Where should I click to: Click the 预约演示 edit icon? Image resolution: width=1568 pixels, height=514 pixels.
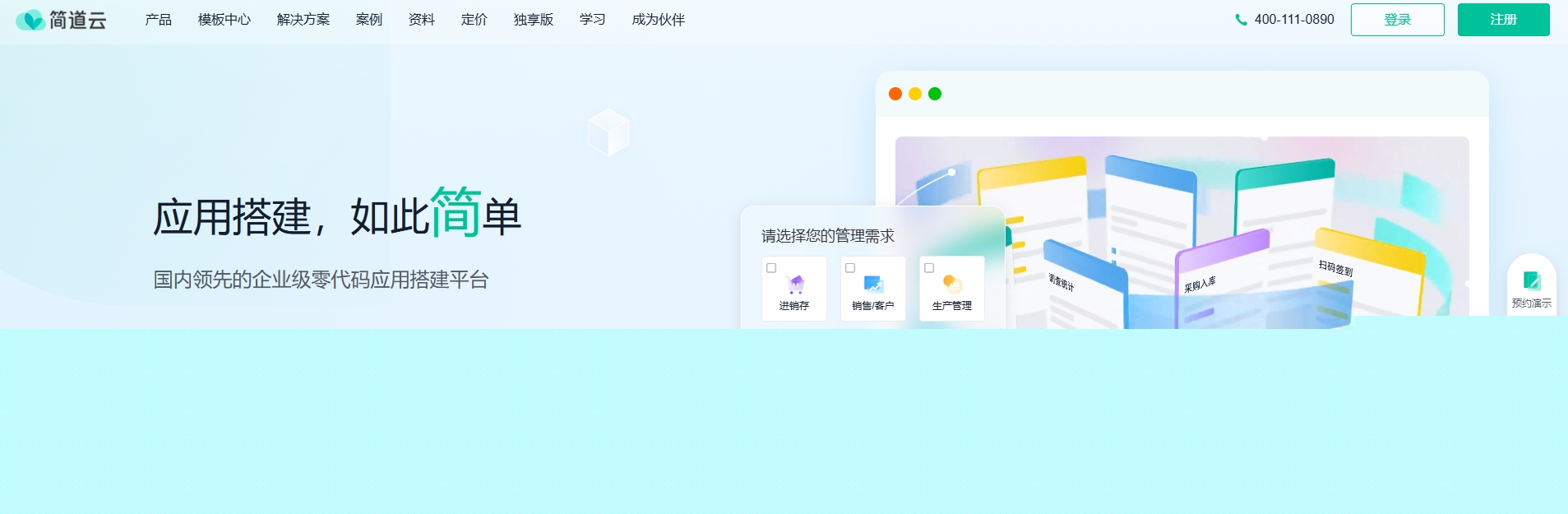[1532, 280]
